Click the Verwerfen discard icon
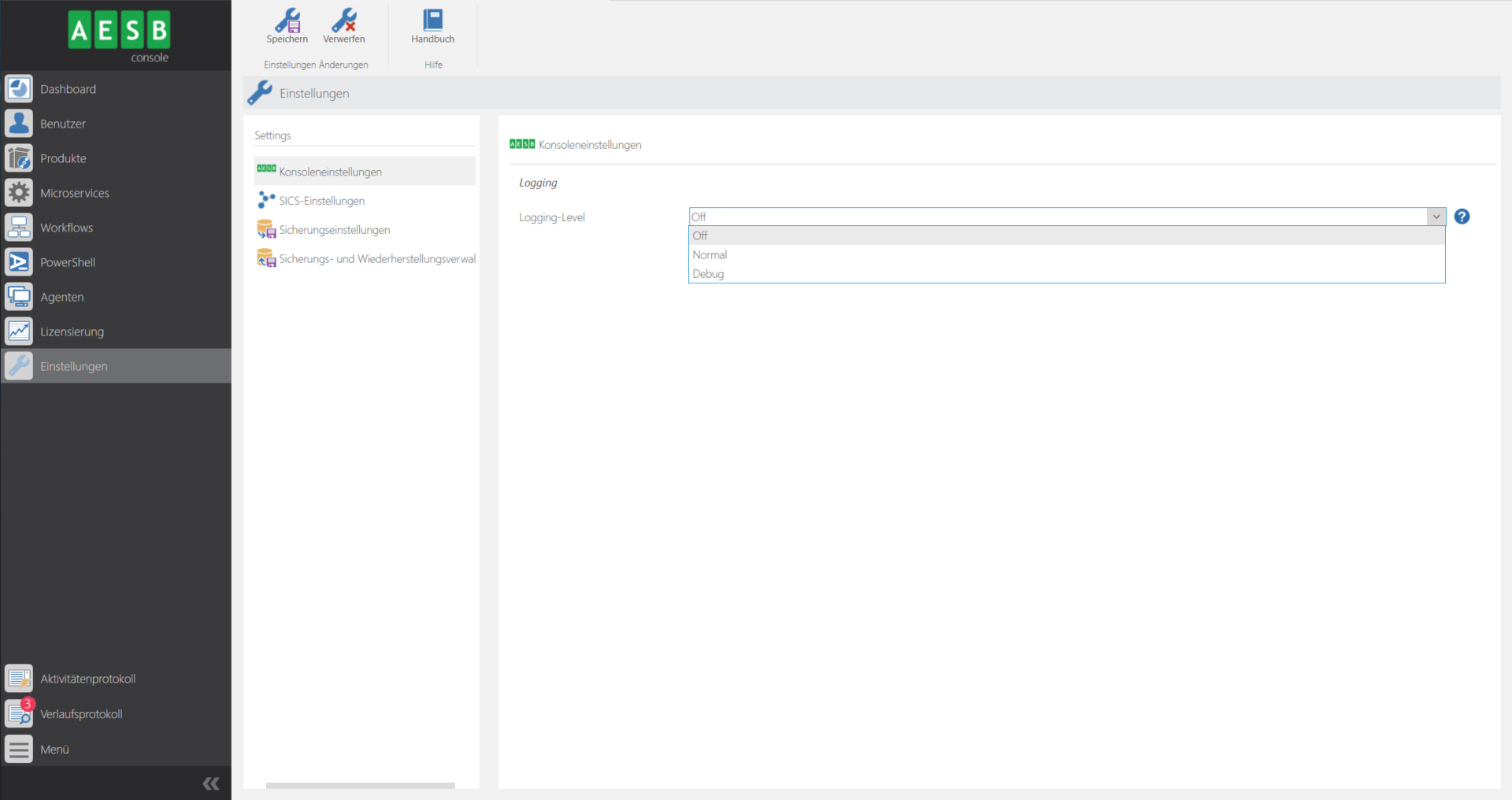The image size is (1512, 800). (x=343, y=21)
